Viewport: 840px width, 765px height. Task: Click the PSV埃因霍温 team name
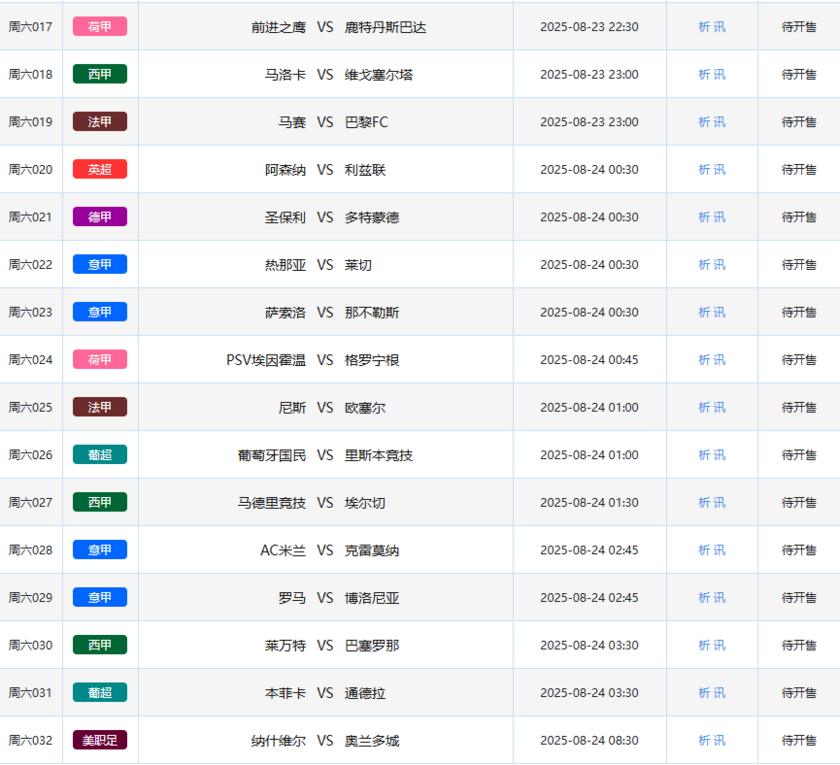click(x=266, y=360)
